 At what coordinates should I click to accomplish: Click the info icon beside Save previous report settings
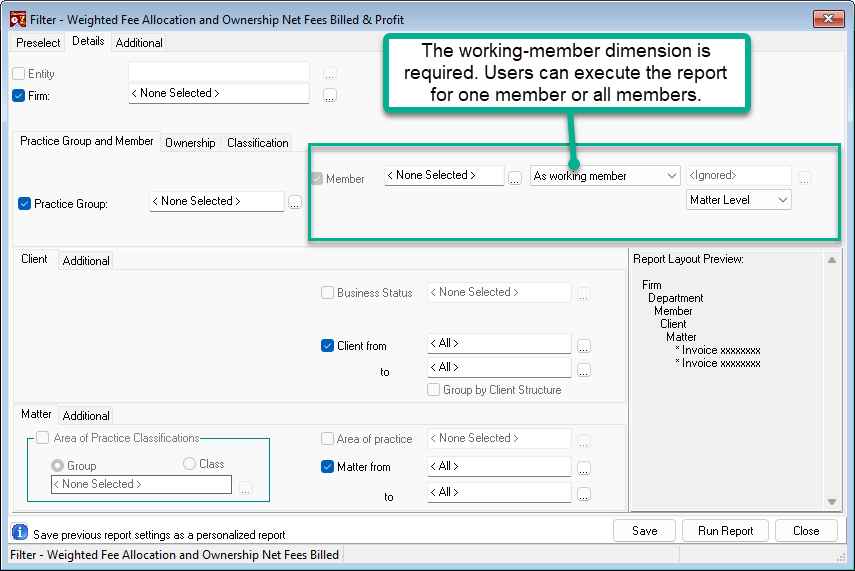20,531
